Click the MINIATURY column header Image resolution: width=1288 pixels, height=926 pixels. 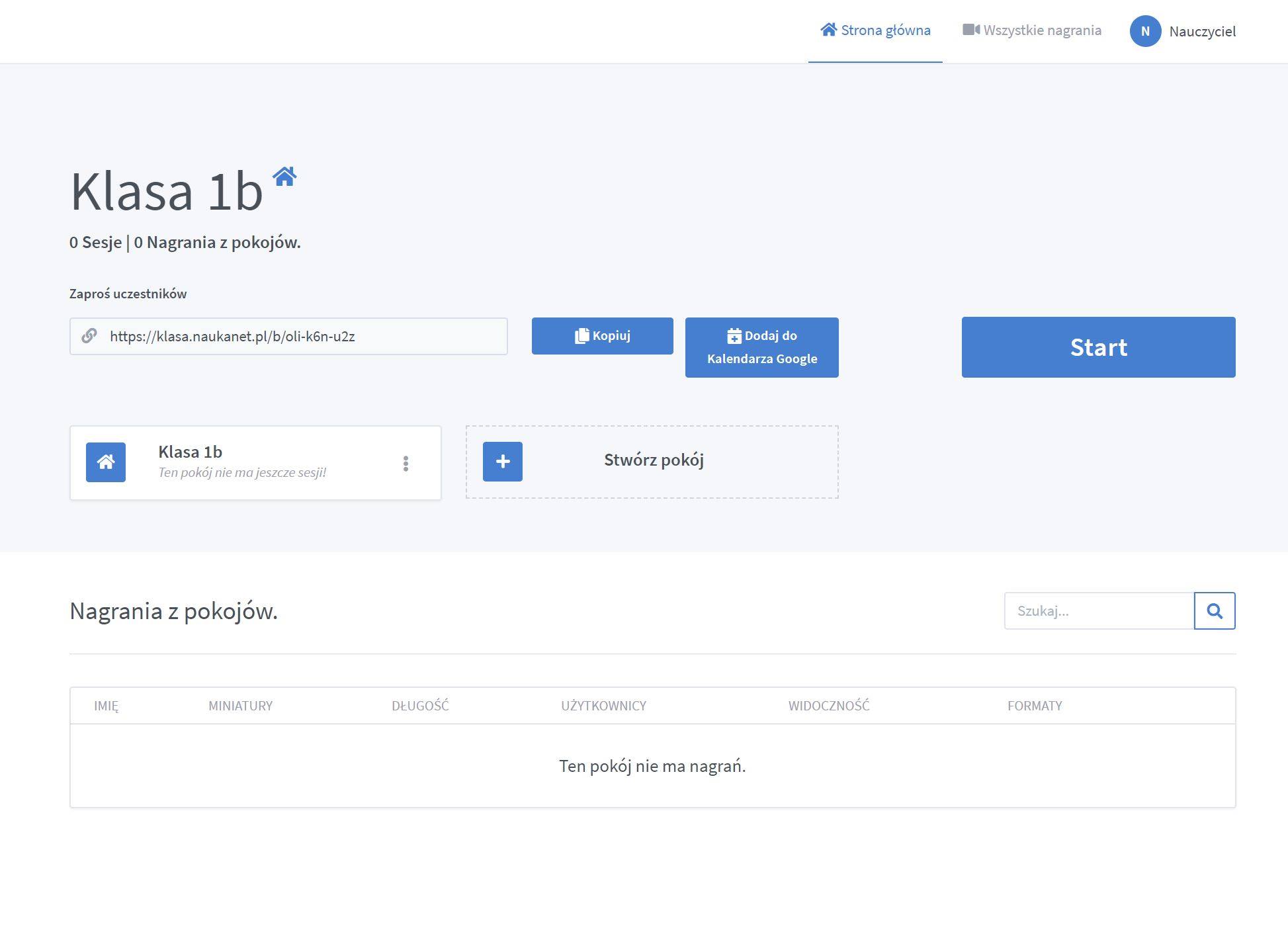click(x=240, y=706)
